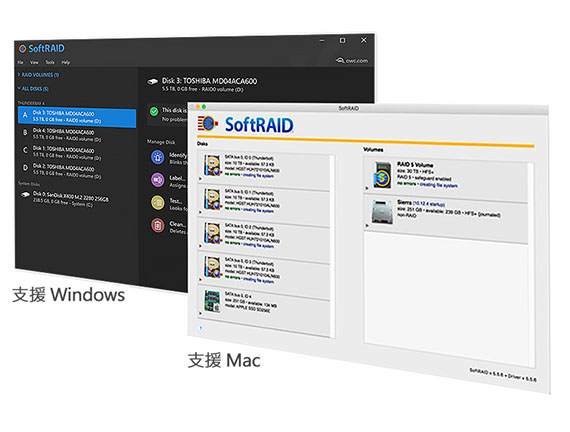
Task: Collapse the ALL DISKS section
Action: [33, 89]
